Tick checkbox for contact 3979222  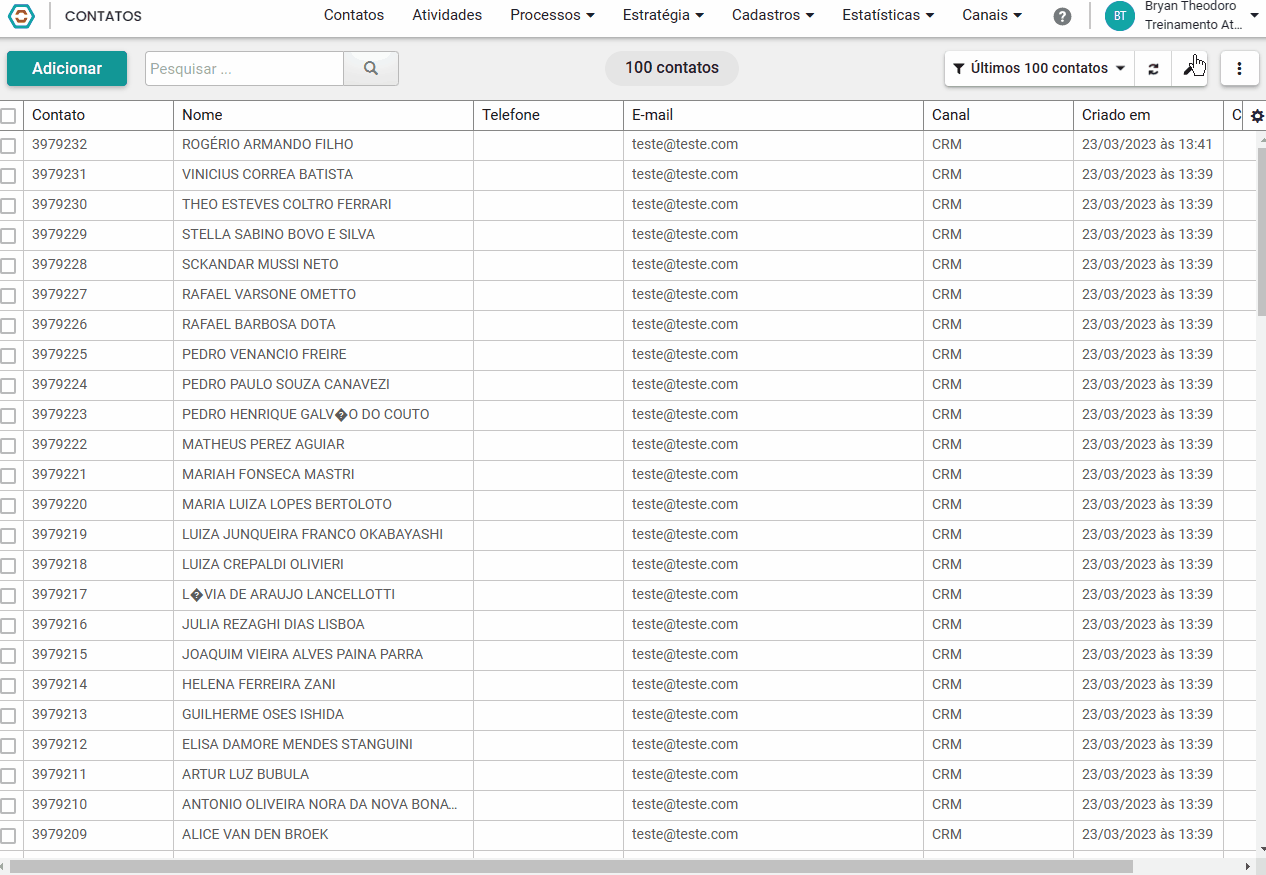[x=8, y=446]
